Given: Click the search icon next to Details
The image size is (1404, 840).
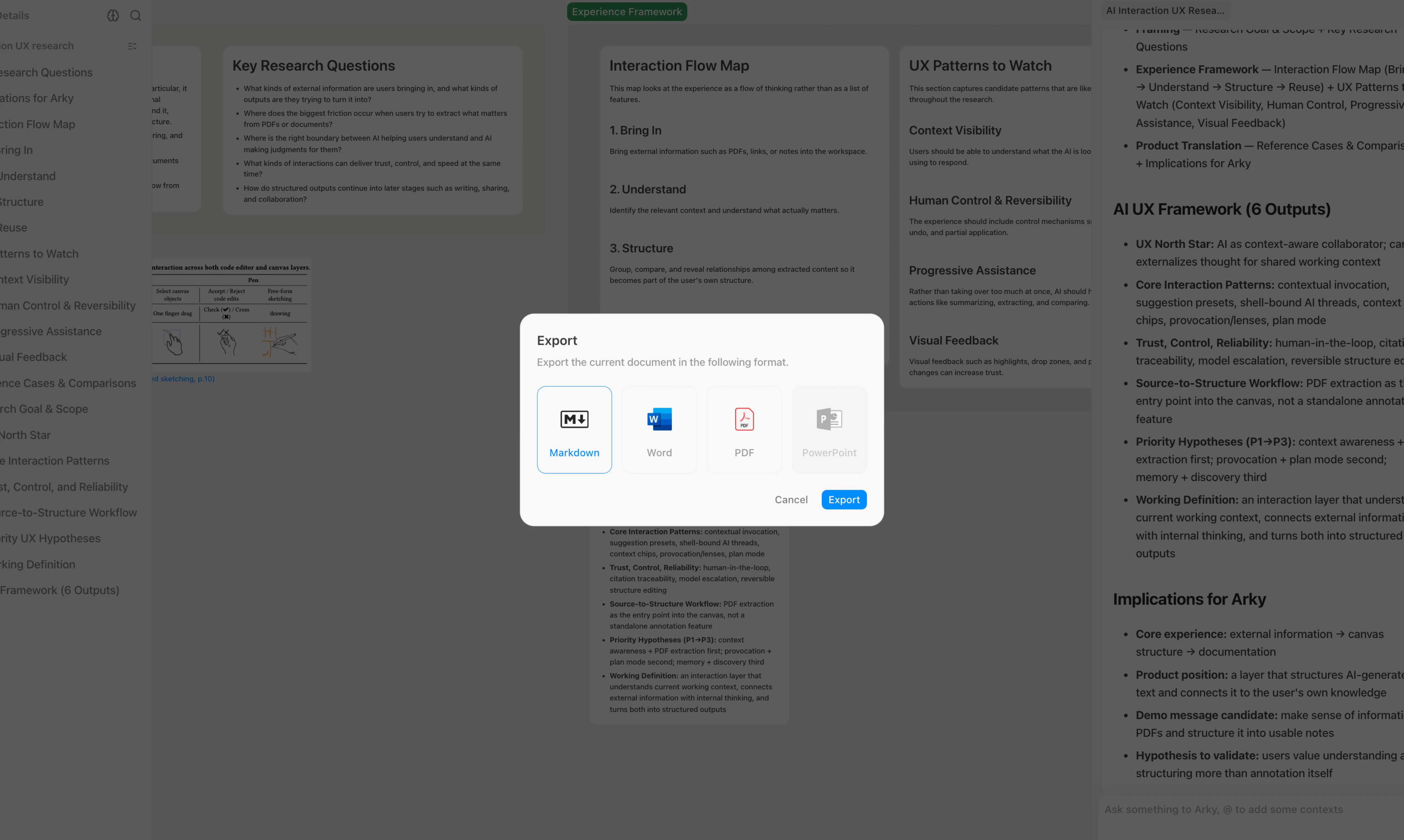Looking at the screenshot, I should [x=136, y=15].
